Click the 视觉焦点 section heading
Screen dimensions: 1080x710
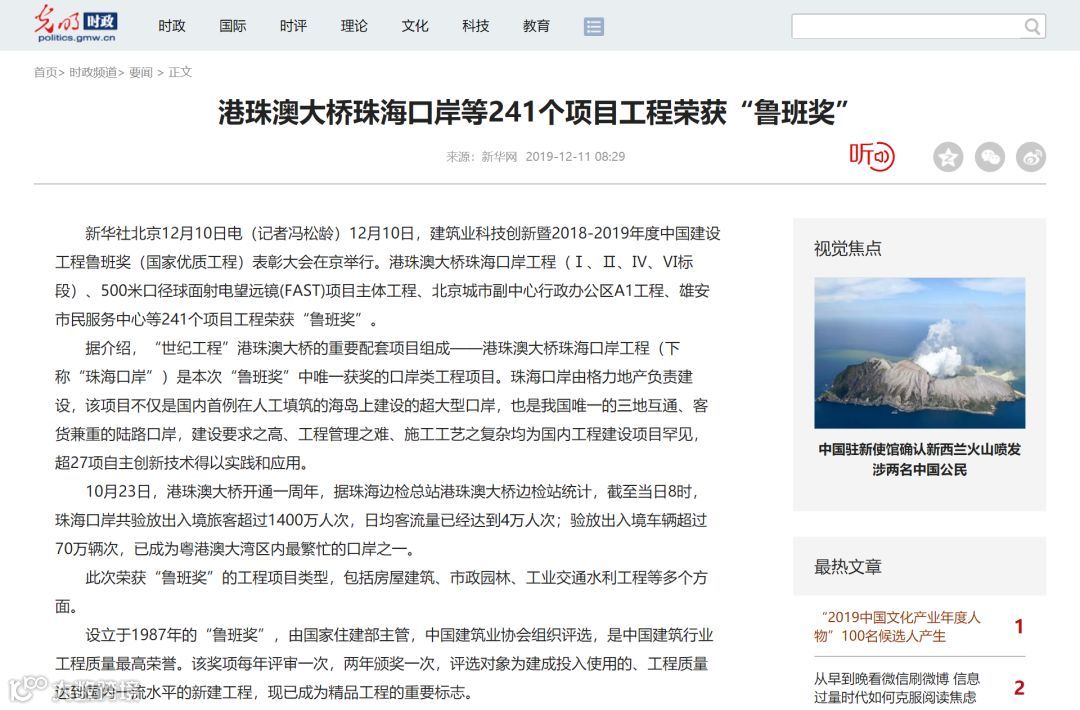coord(847,249)
